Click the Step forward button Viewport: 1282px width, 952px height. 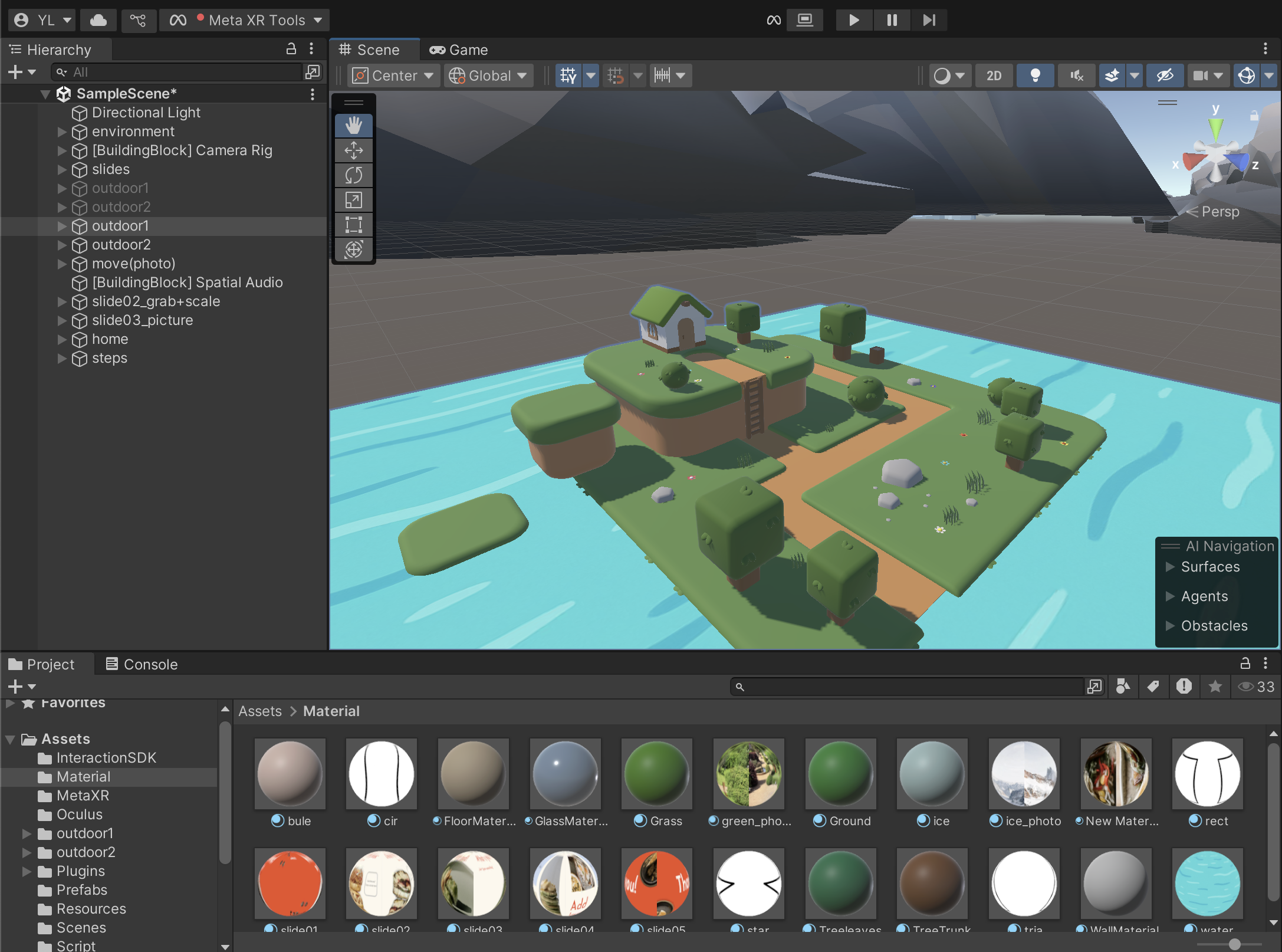[x=929, y=20]
